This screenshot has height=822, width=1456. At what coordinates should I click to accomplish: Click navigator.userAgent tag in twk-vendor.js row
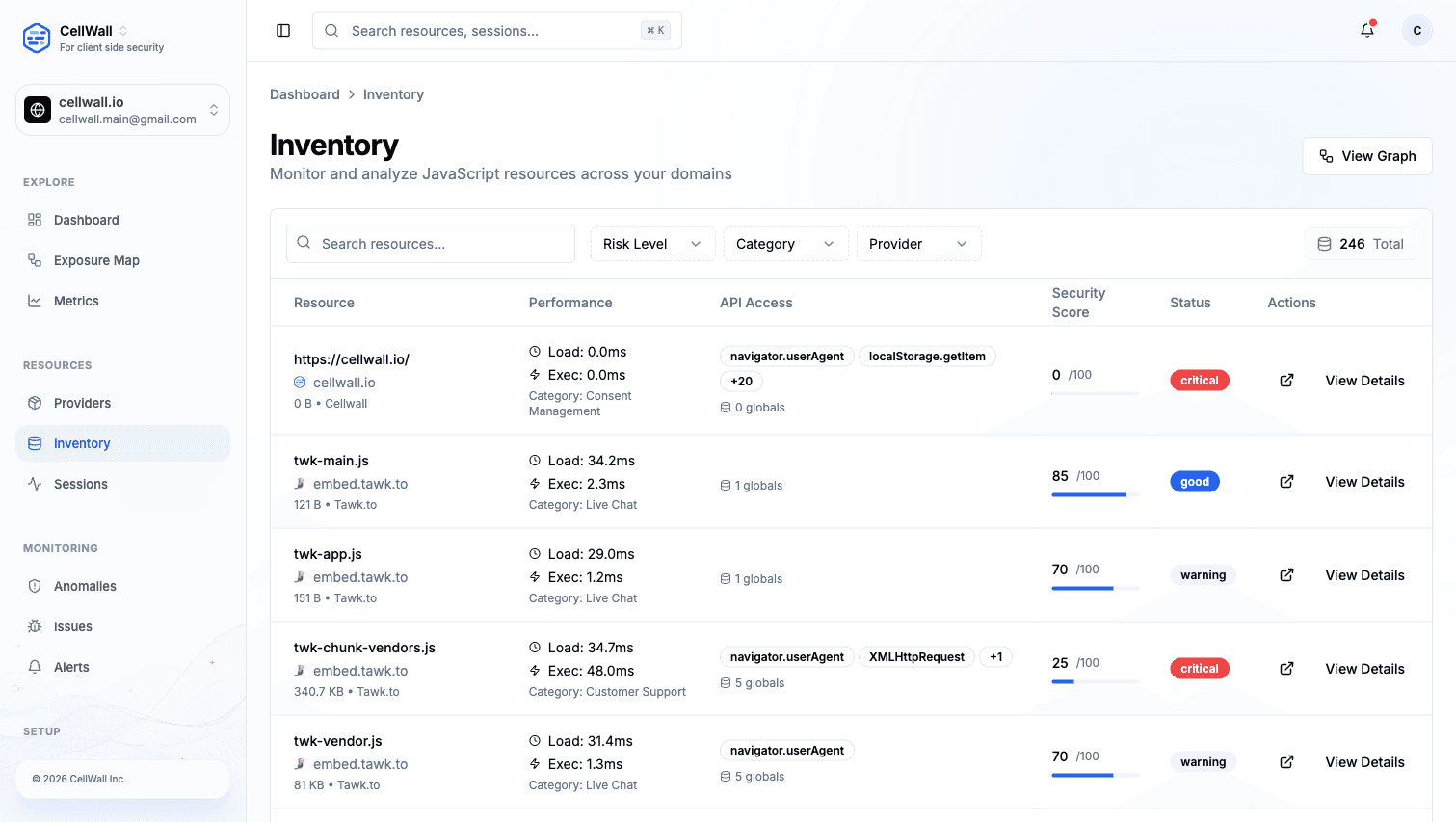[787, 751]
